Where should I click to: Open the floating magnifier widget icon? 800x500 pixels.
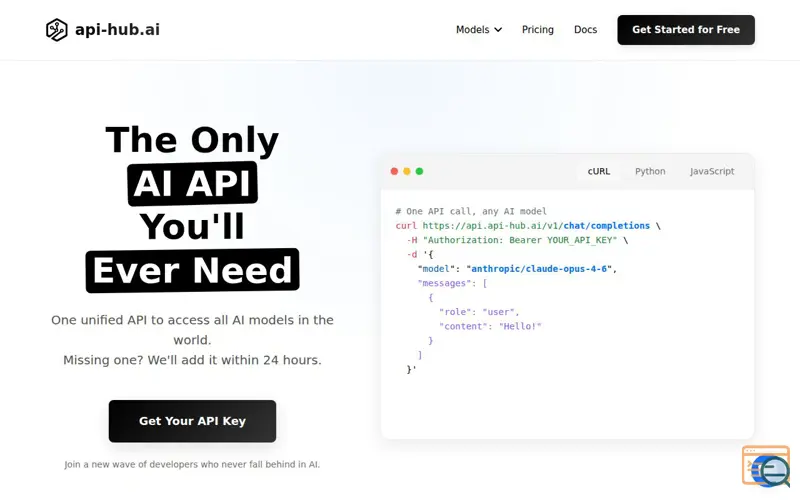(x=766, y=466)
